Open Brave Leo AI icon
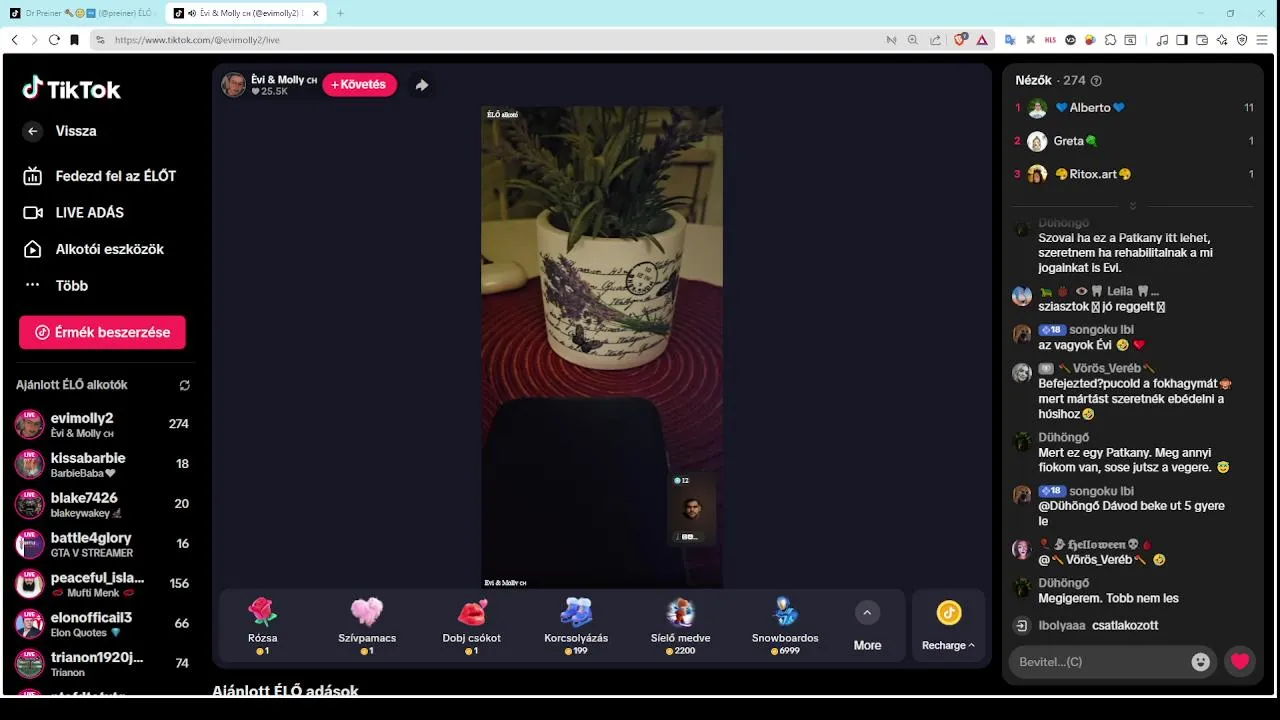 [x=1222, y=40]
